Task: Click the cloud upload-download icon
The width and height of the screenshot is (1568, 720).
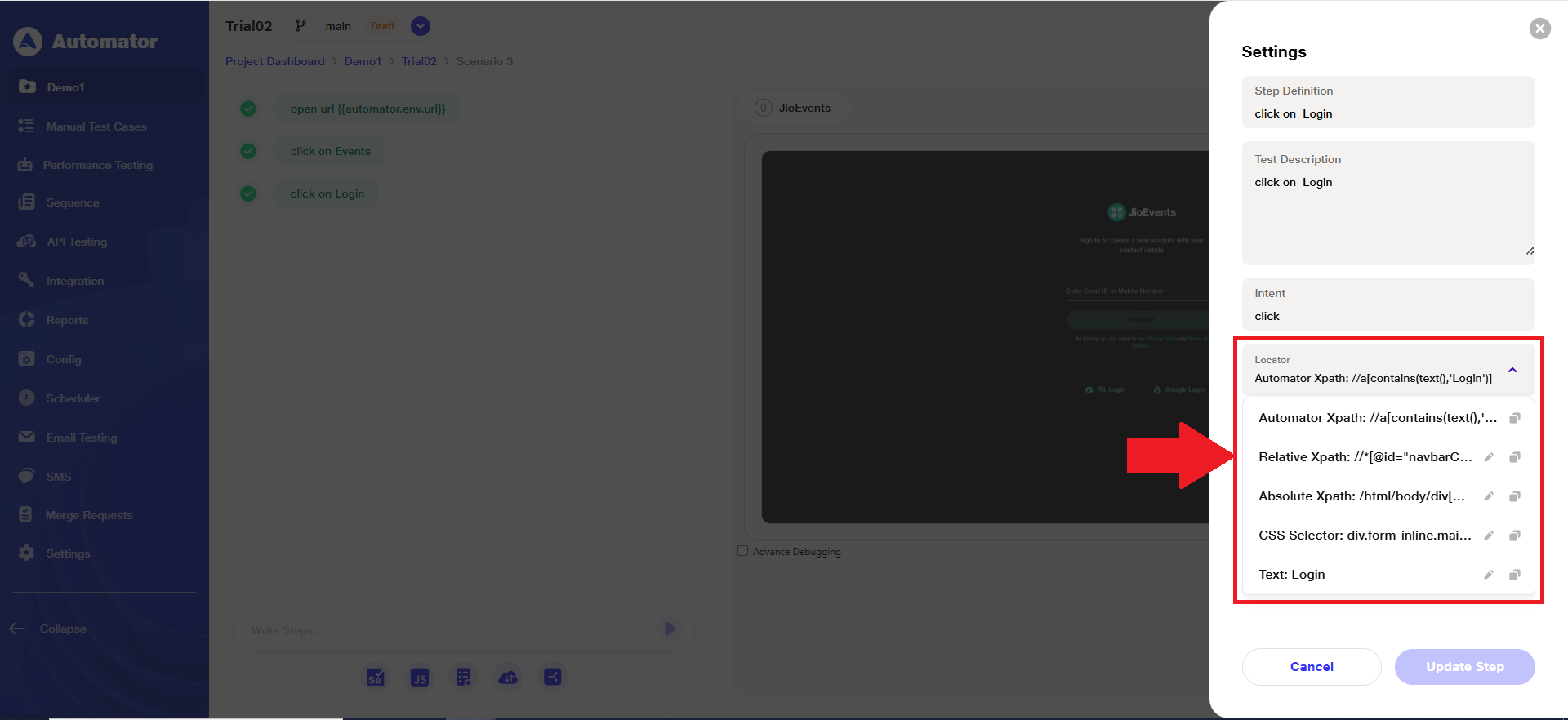Action: pos(508,677)
